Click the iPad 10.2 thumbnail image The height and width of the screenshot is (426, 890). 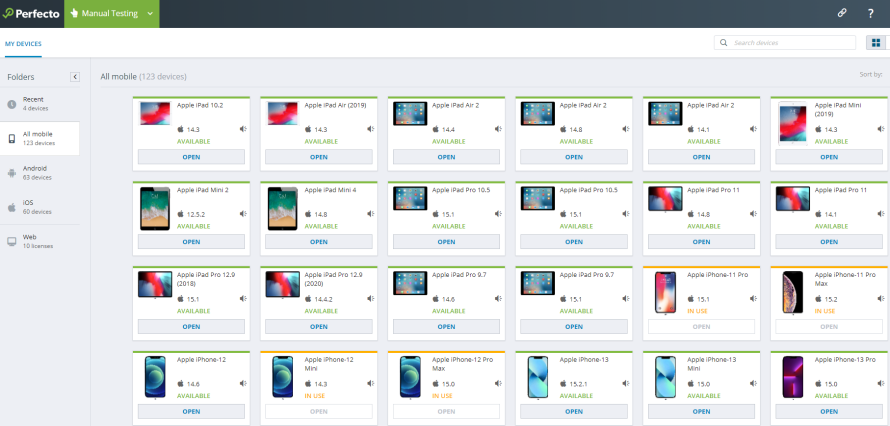click(155, 113)
